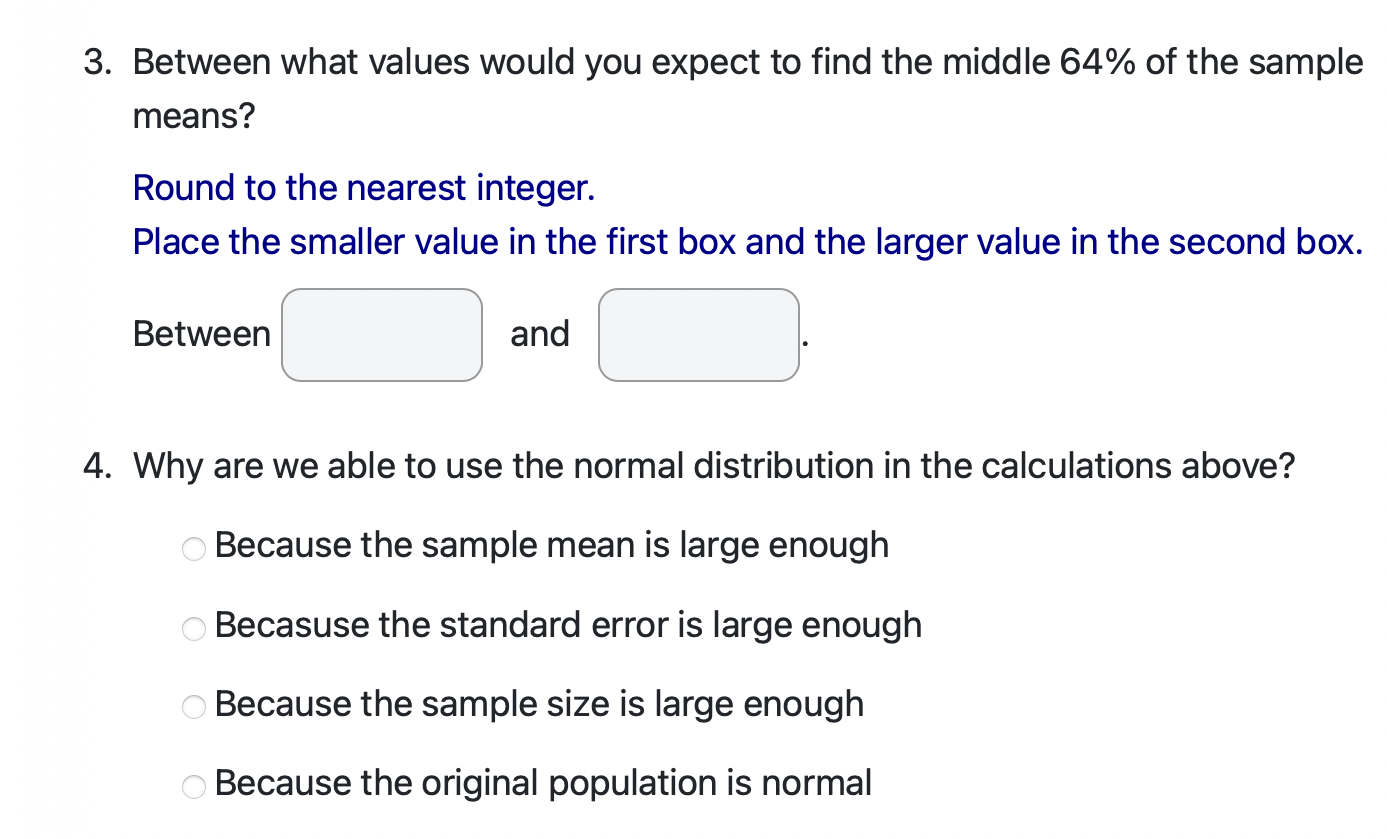
Task: Select "Because the sample size is large enough"
Action: coord(539,705)
